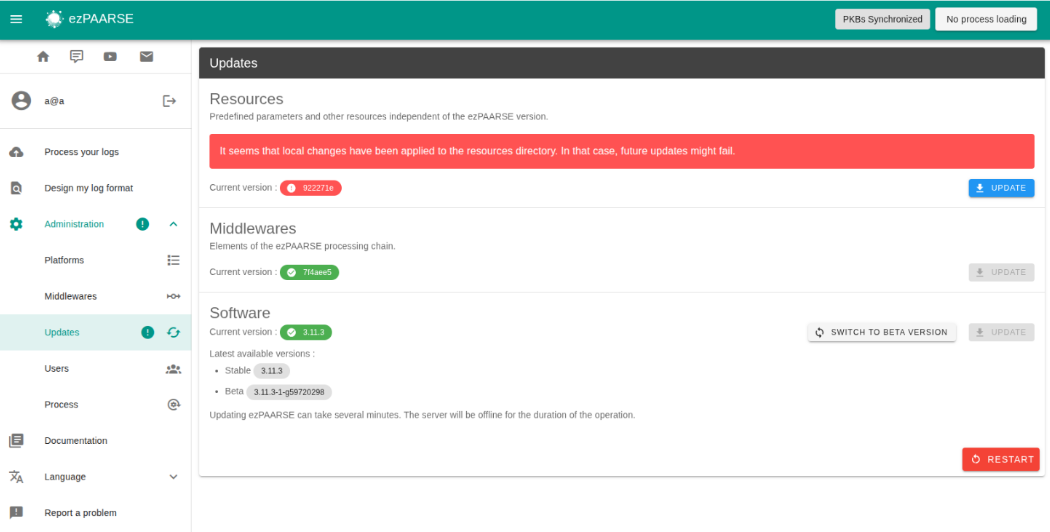Screen dimensions: 1050x532
Task: Open the YouTube video icon
Action: coord(110,57)
